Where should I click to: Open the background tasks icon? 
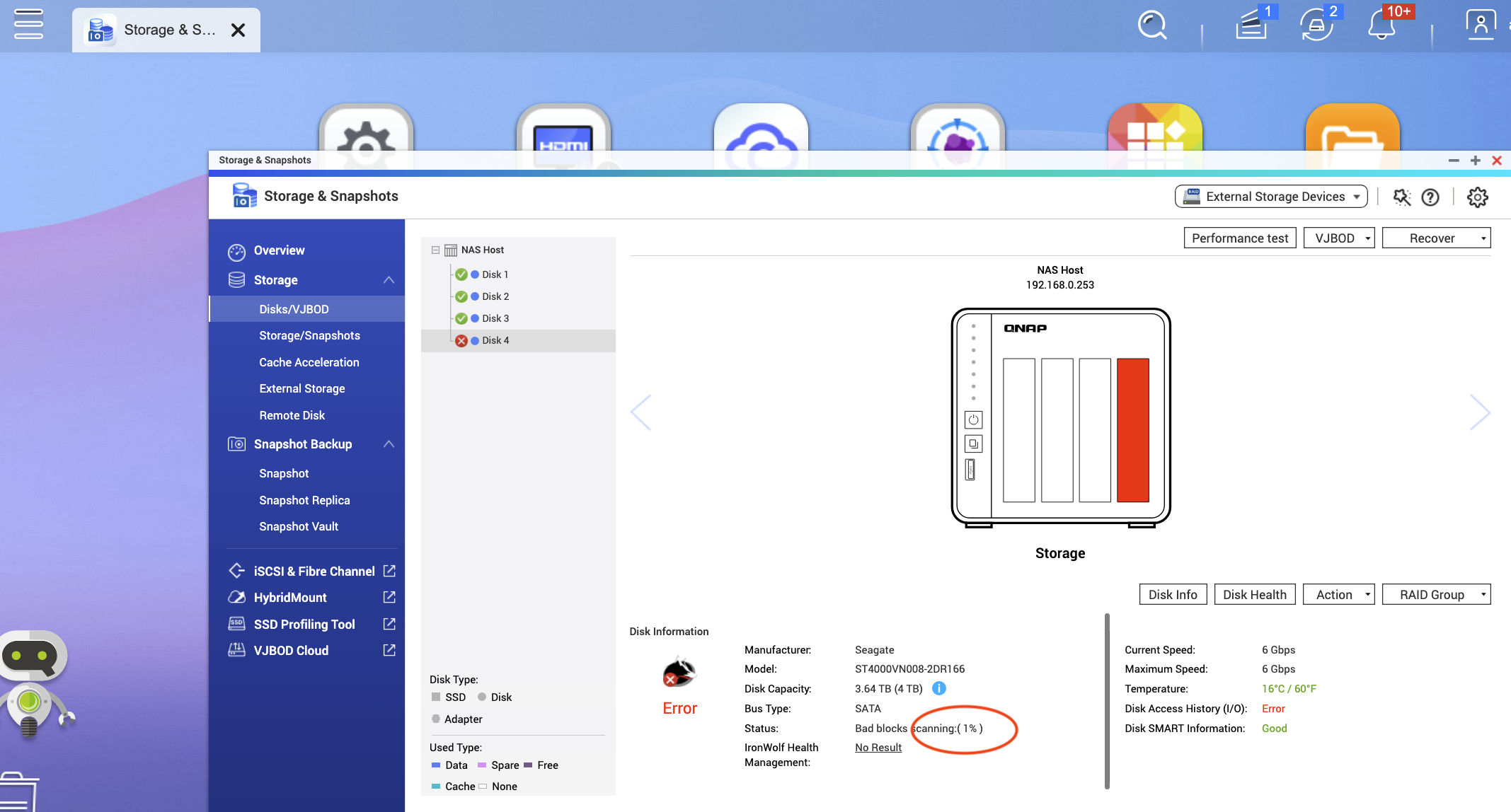pos(1251,27)
